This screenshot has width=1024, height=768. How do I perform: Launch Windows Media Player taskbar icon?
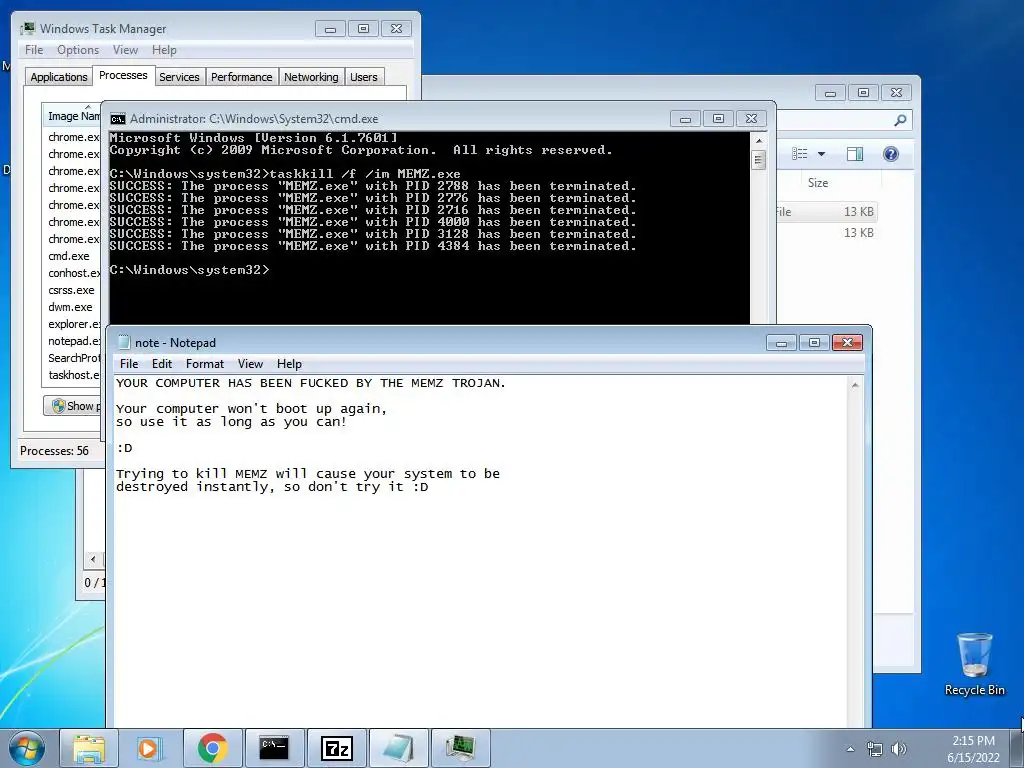150,748
